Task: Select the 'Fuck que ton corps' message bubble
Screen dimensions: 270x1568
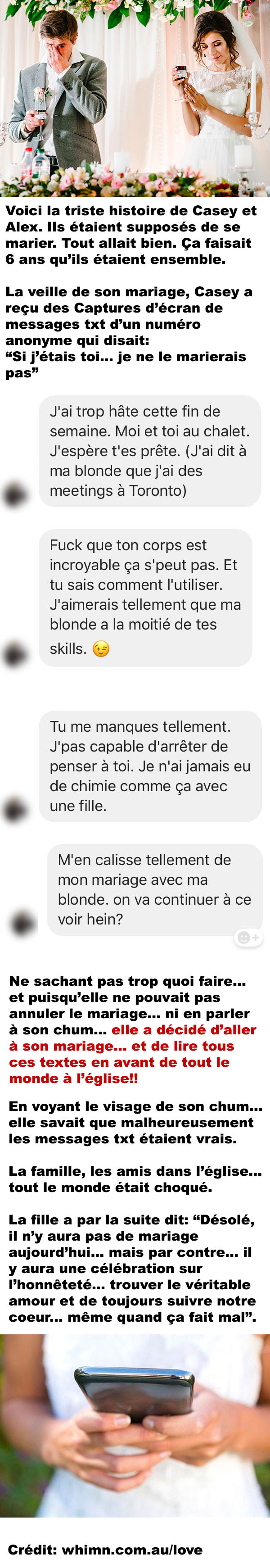Action: pos(145,598)
